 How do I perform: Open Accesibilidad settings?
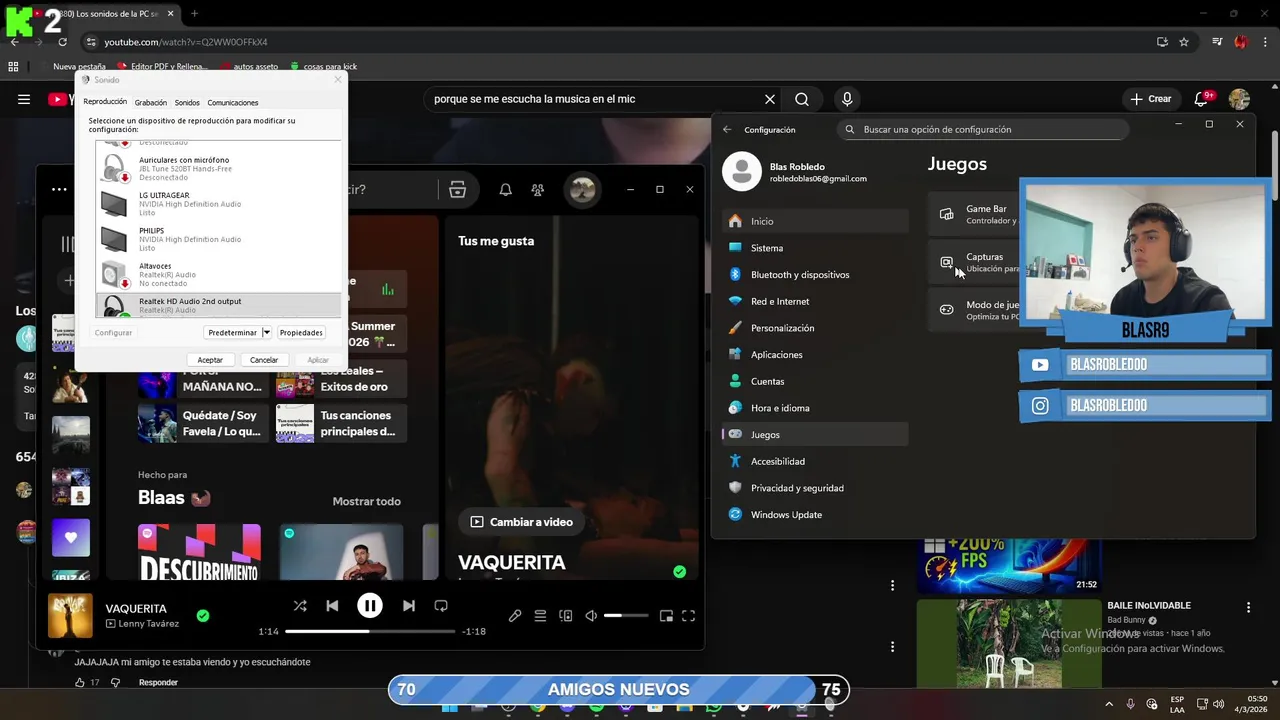[815, 461]
